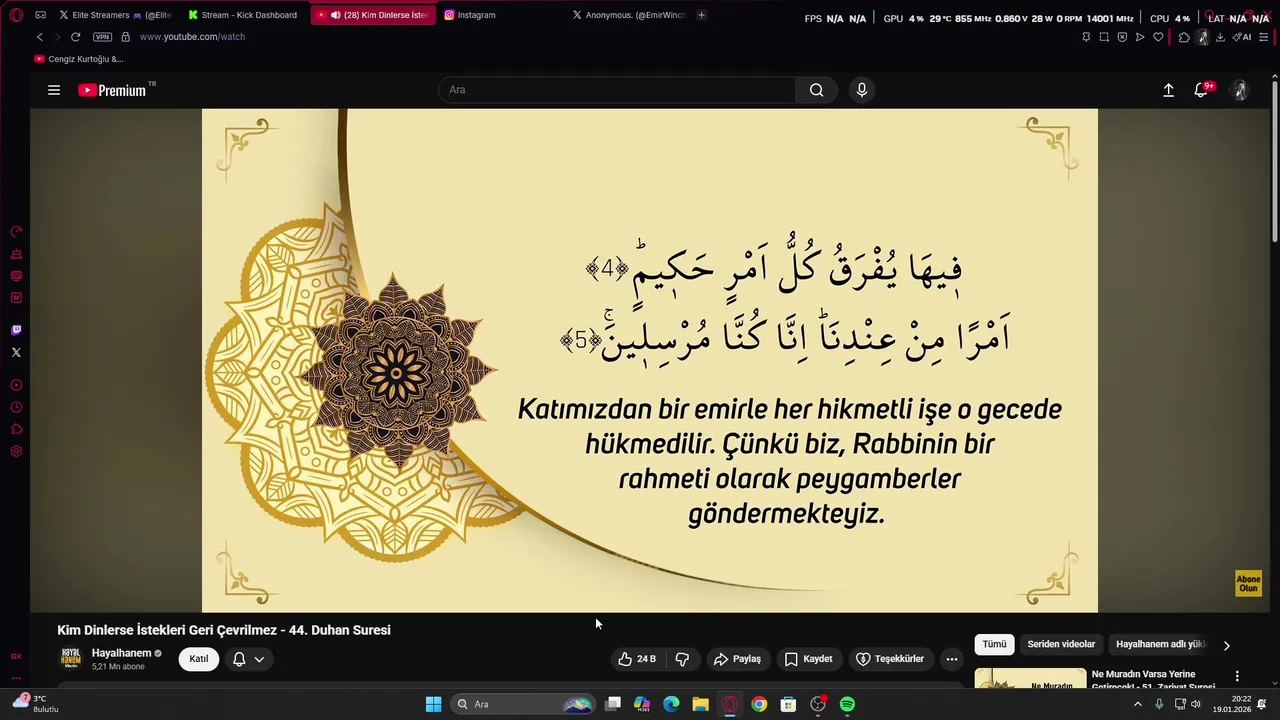Open options for Ne Muradın Varsa video

pos(1237,676)
